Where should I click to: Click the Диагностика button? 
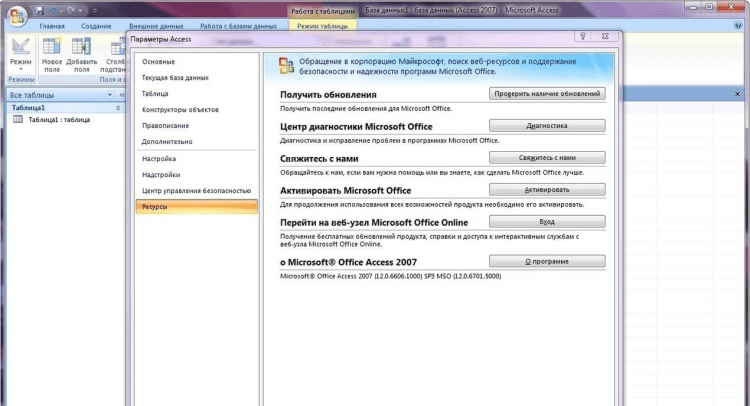pyautogui.click(x=547, y=126)
